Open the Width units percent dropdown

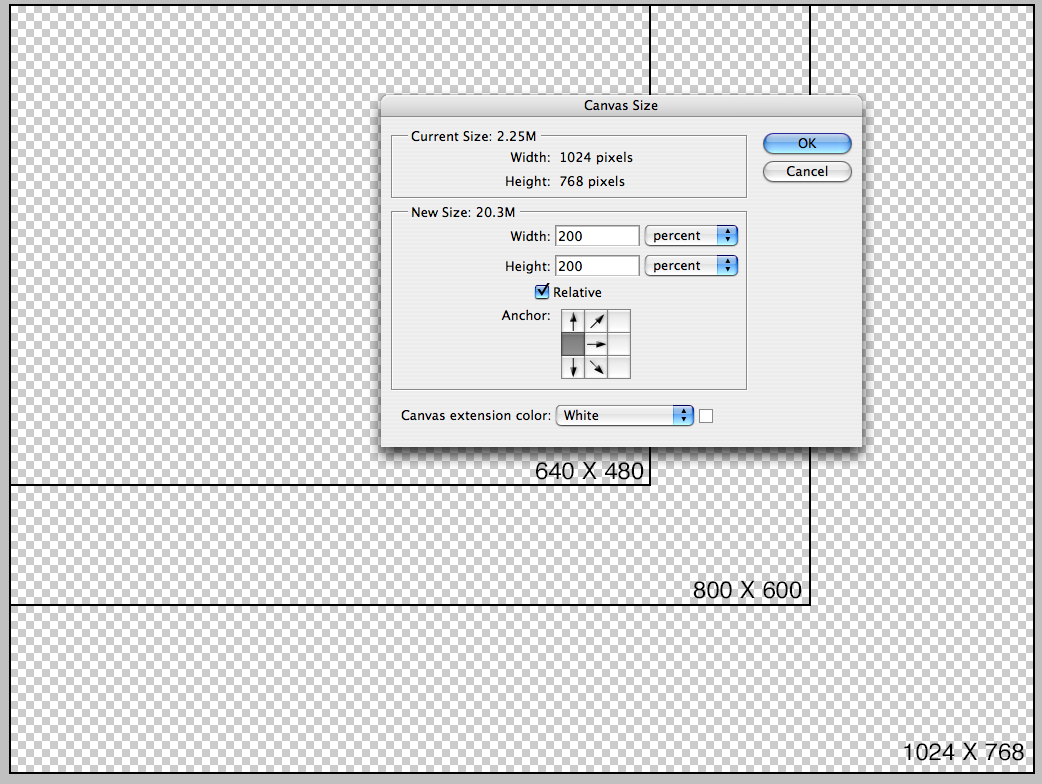coord(691,236)
